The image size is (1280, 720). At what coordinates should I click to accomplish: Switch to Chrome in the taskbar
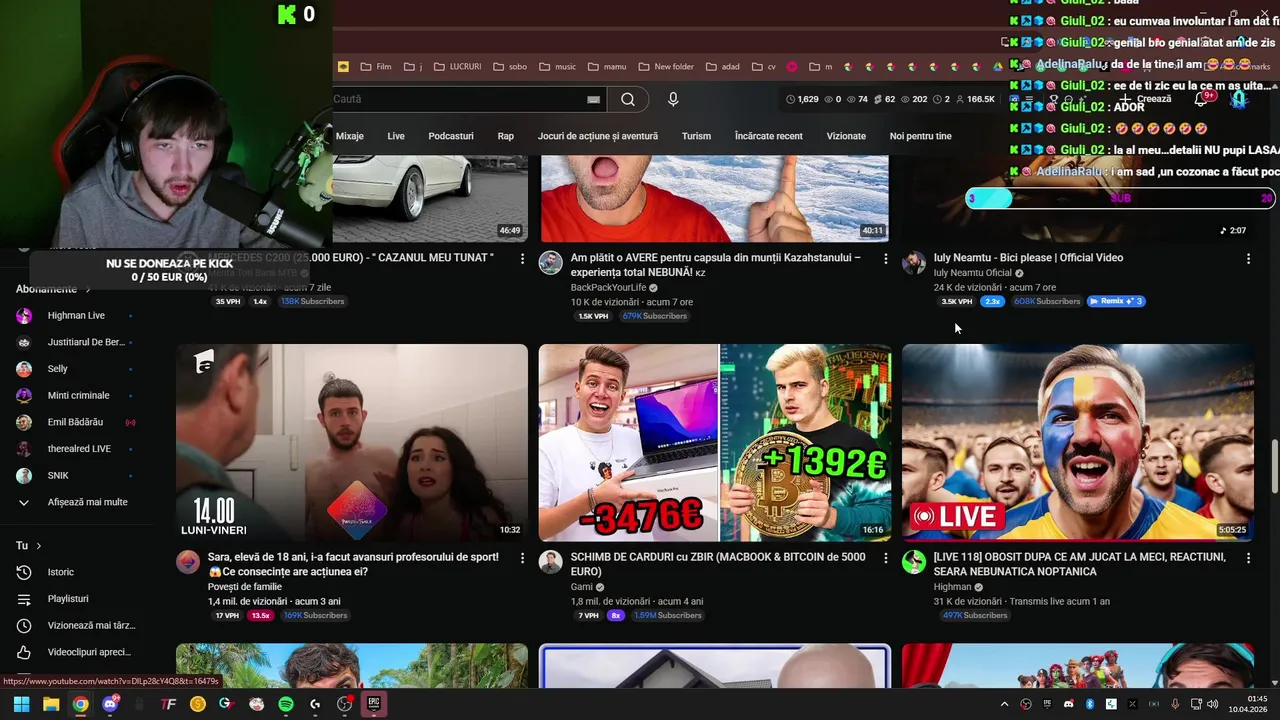(80, 704)
